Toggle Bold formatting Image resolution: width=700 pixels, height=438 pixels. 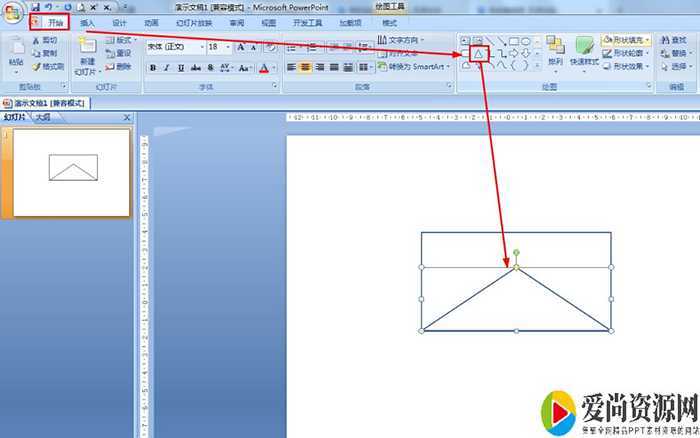pos(153,68)
